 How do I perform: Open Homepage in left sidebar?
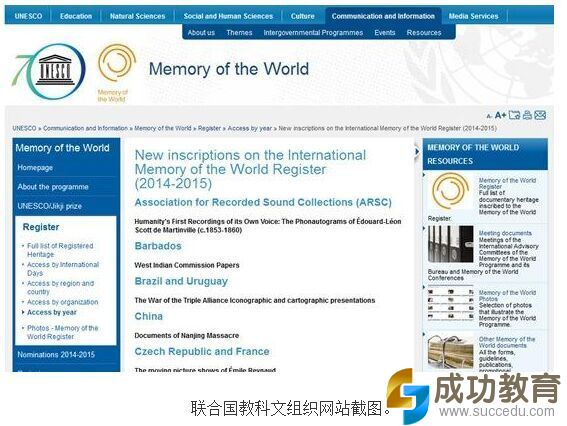35,168
